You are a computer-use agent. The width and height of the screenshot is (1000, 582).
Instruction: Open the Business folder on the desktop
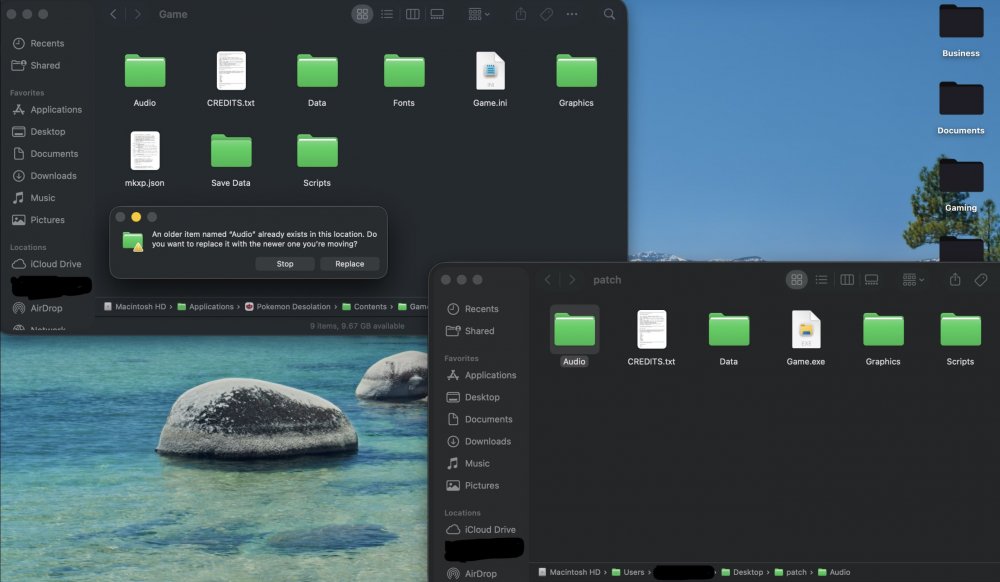coord(960,30)
